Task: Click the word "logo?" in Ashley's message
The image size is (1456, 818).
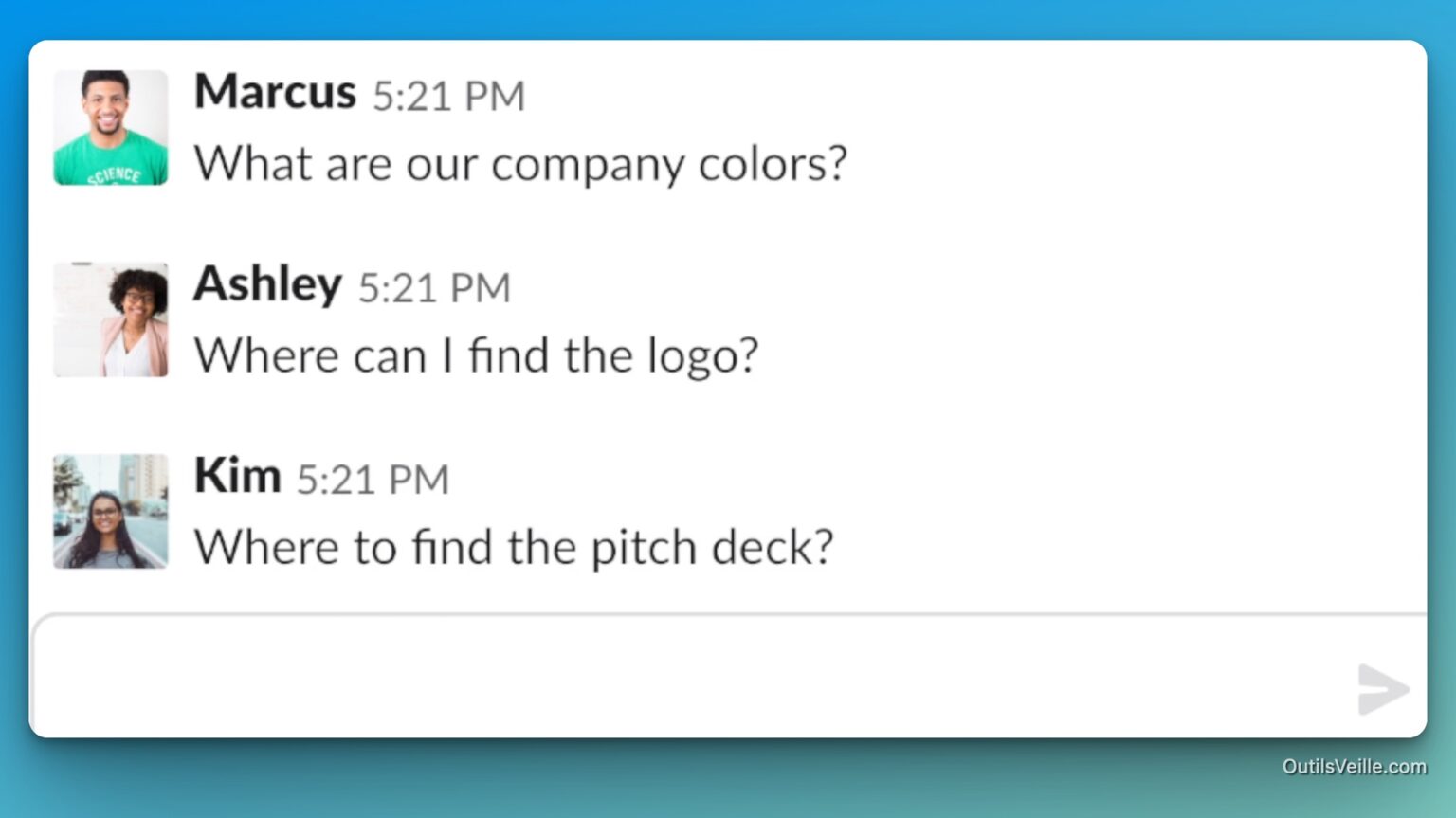Action: [702, 356]
